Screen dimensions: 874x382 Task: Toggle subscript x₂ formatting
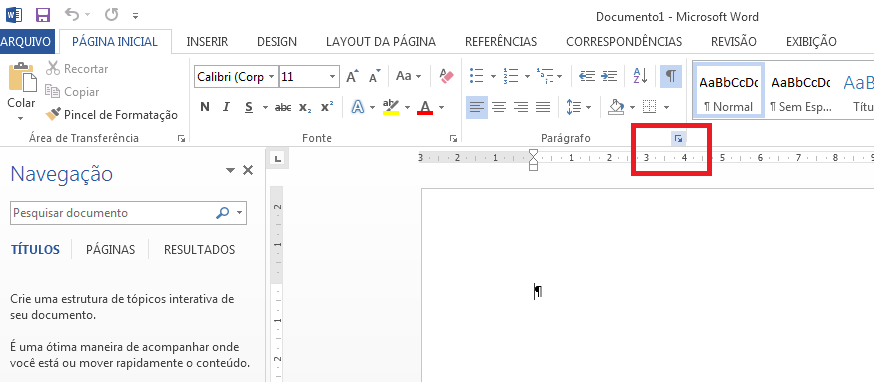pos(305,107)
